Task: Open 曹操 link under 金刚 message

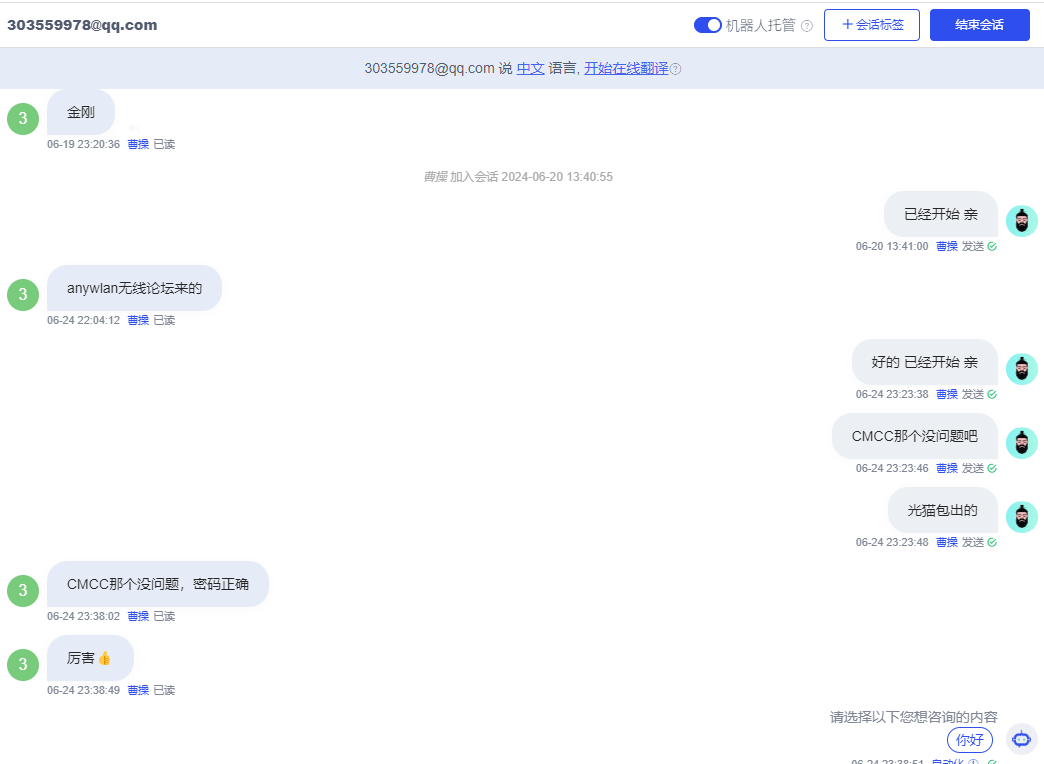Action: (x=138, y=144)
